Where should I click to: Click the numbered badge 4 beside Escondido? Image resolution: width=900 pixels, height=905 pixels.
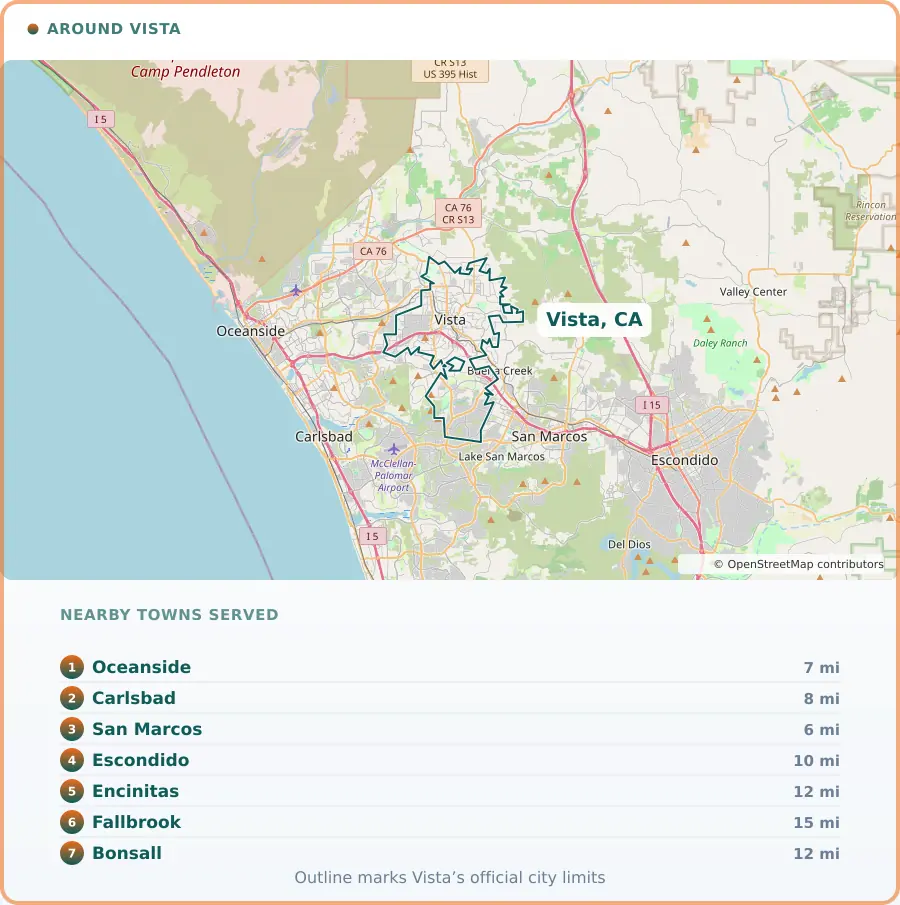72,760
